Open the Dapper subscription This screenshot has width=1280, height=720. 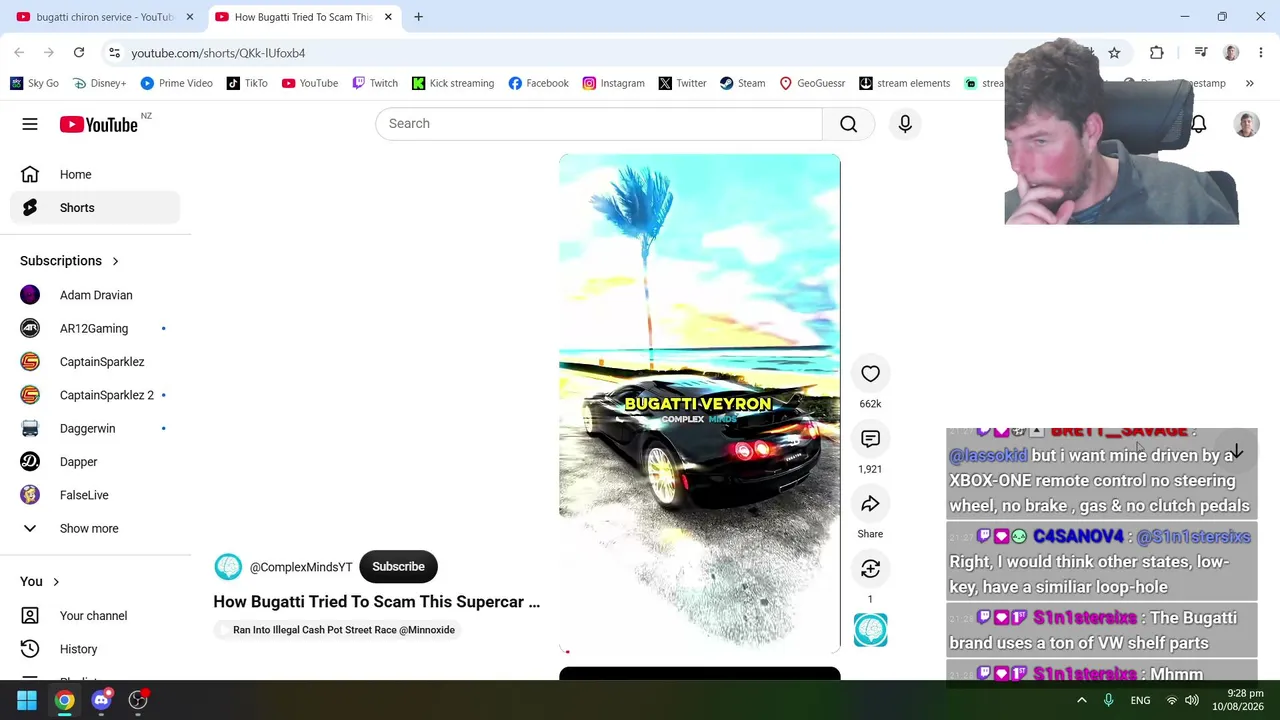pos(95,462)
